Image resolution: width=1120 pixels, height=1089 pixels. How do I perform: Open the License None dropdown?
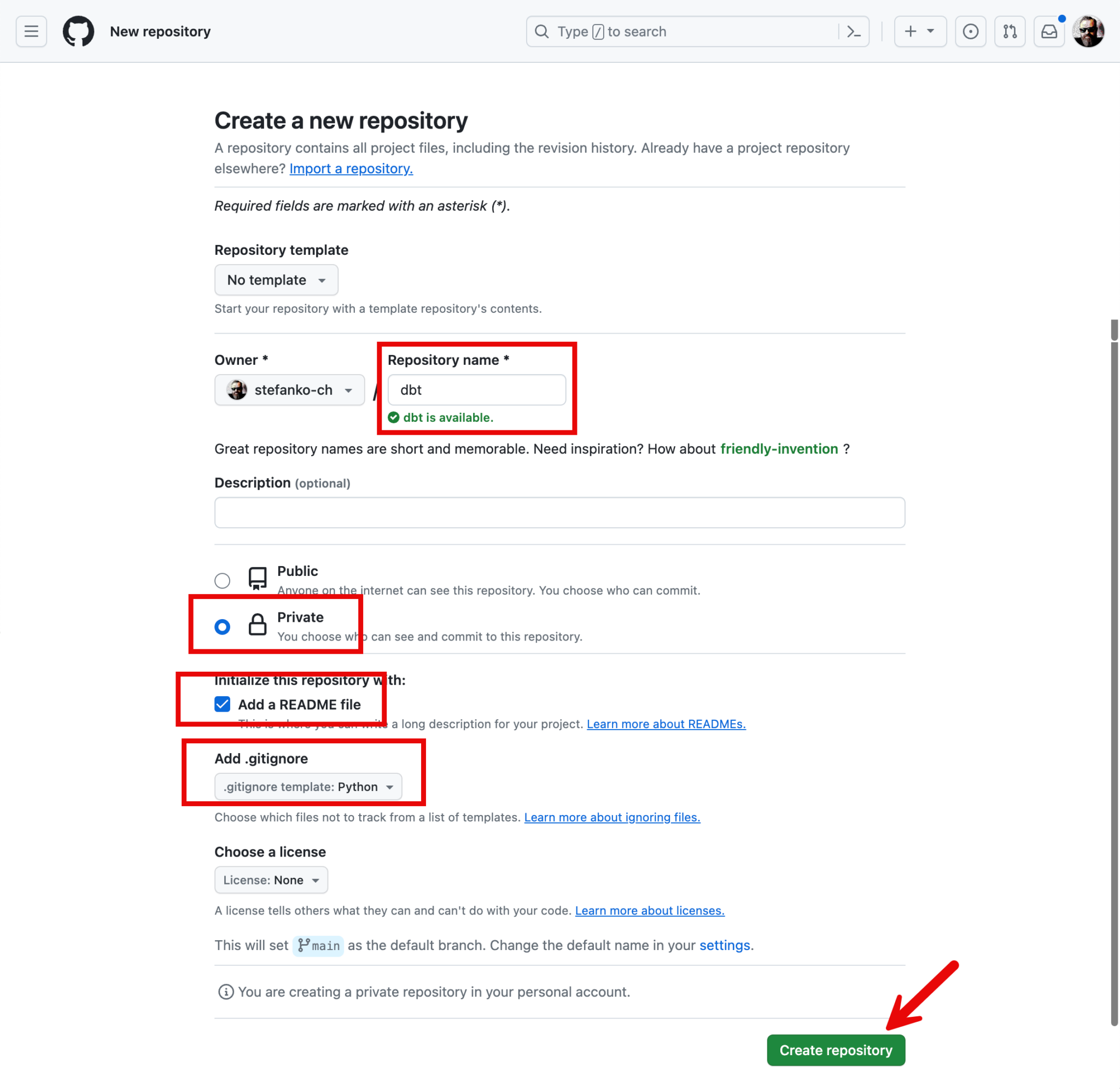[x=271, y=880]
